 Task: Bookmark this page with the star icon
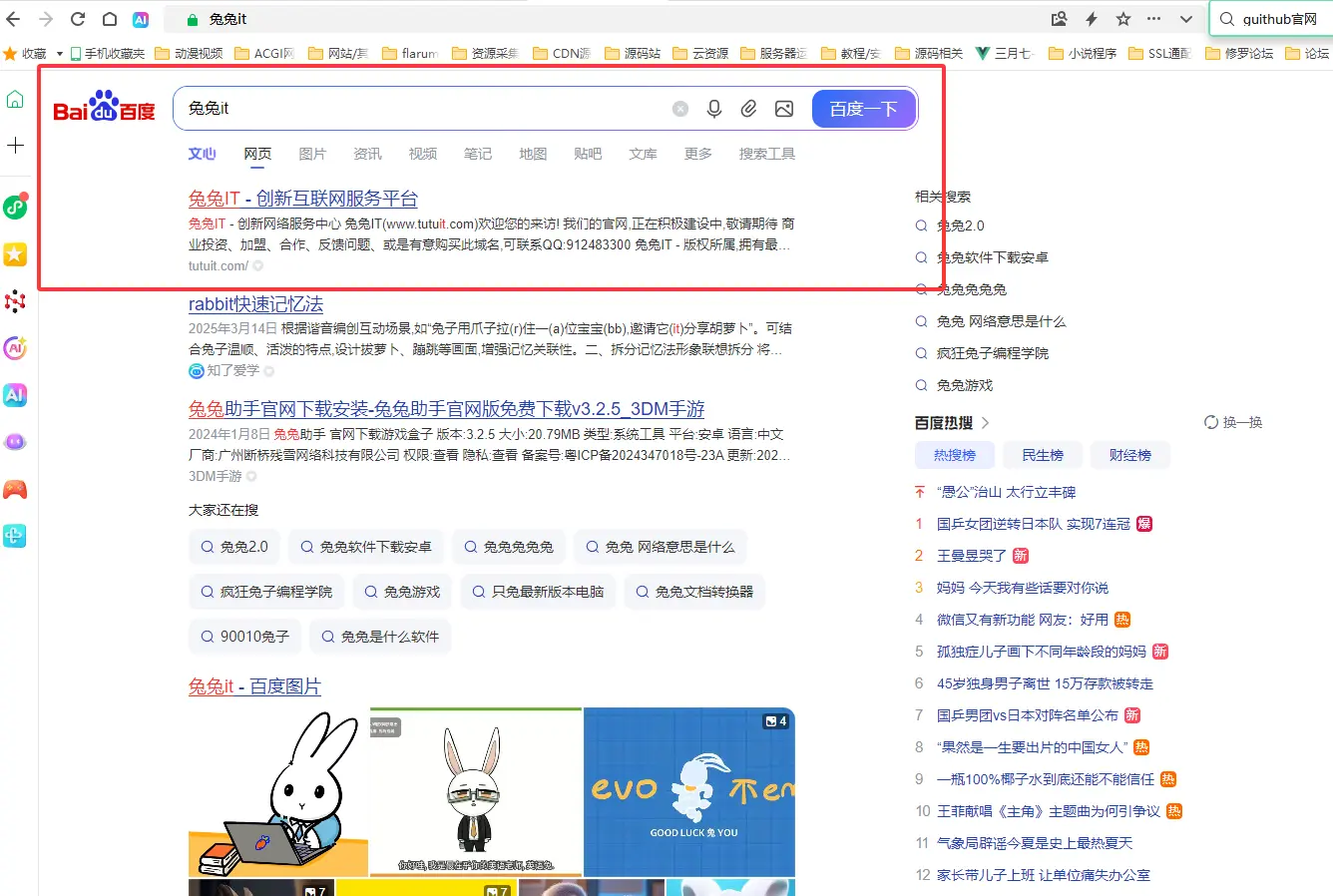tap(1123, 19)
